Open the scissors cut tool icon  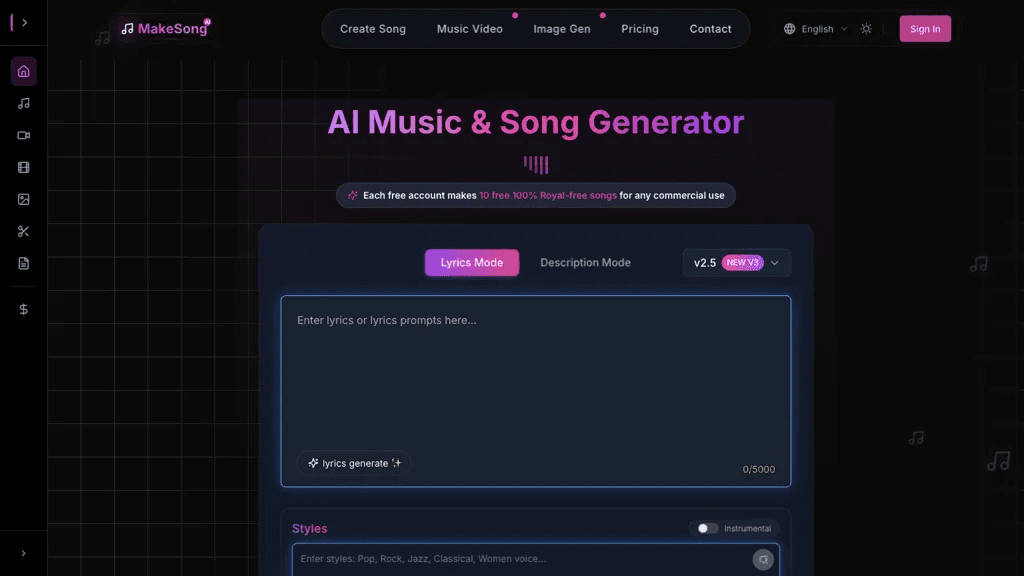coord(24,231)
